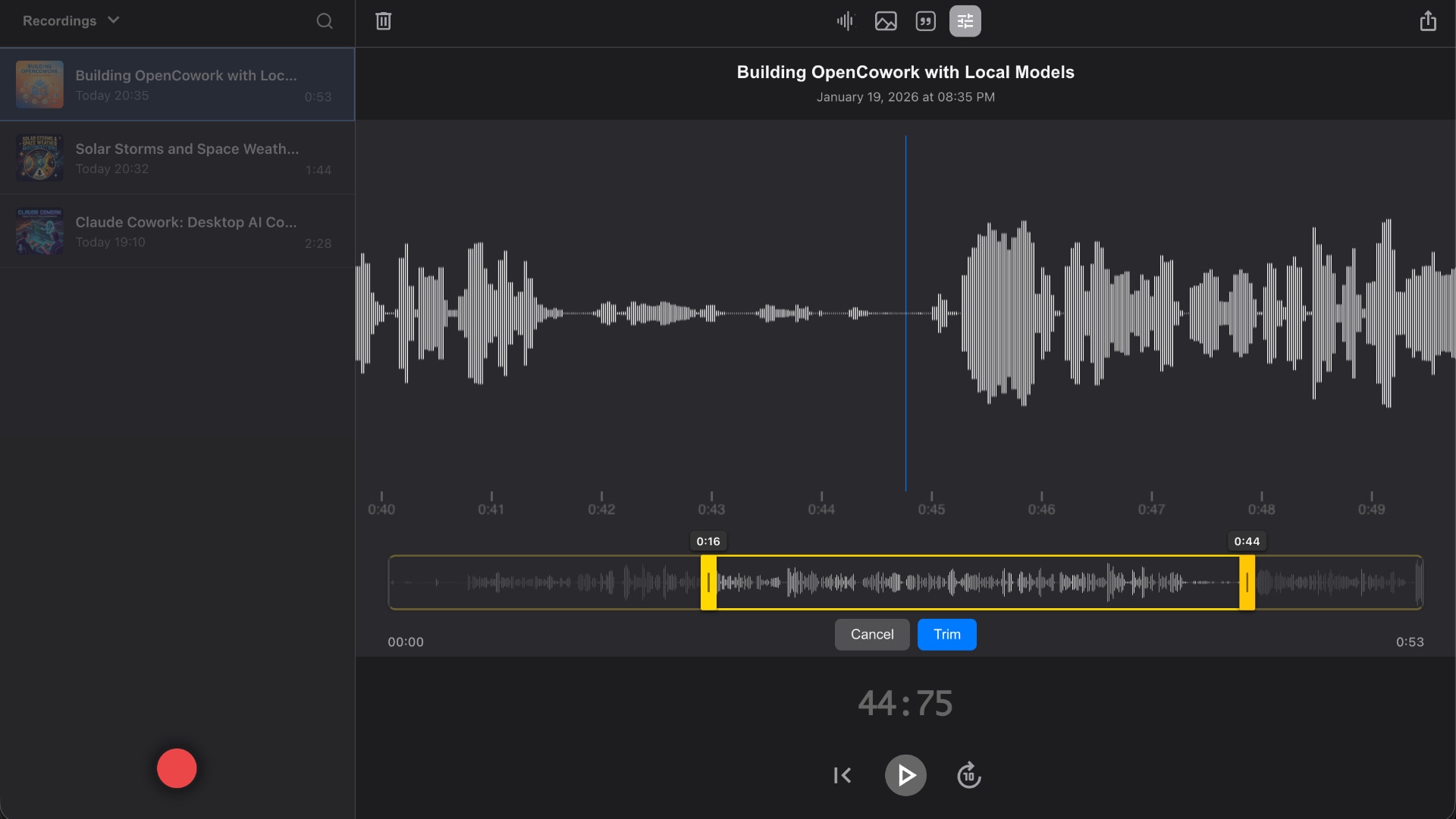The height and width of the screenshot is (819, 1456).
Task: Click the 00:00 overview start time
Action: point(406,642)
